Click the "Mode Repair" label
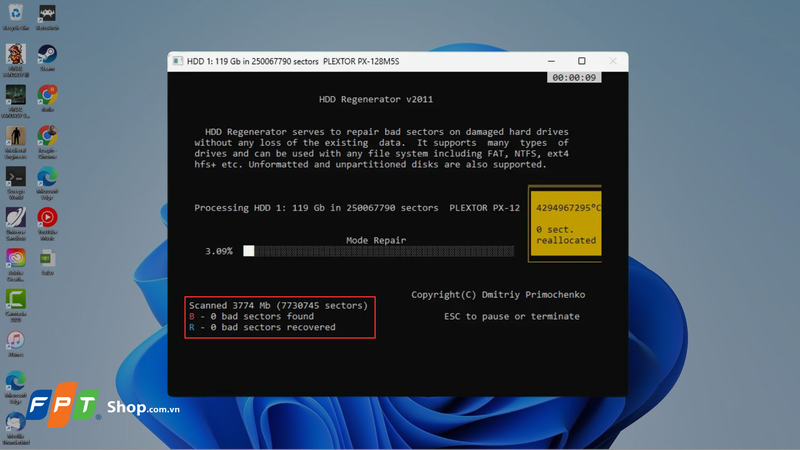The height and width of the screenshot is (450, 800). [376, 240]
